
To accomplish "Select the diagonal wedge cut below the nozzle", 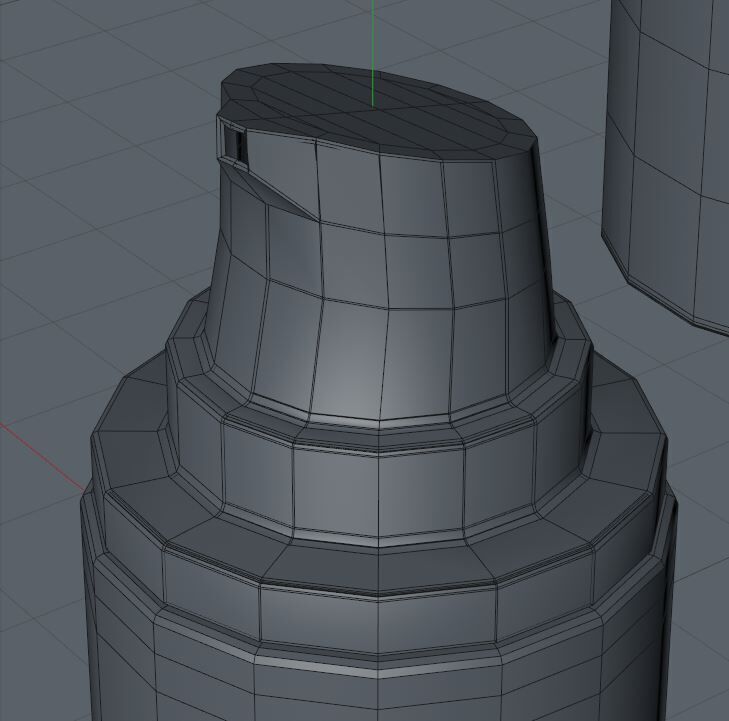I will pyautogui.click(x=270, y=192).
